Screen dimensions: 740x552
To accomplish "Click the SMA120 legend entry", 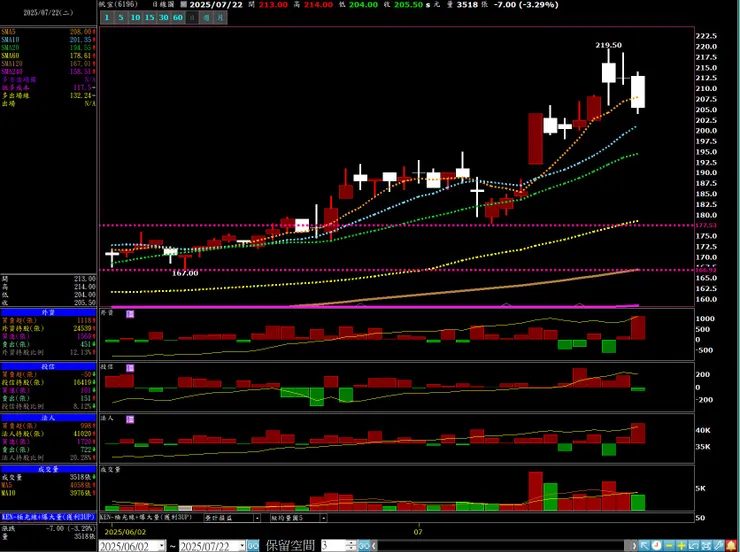I will coord(48,64).
